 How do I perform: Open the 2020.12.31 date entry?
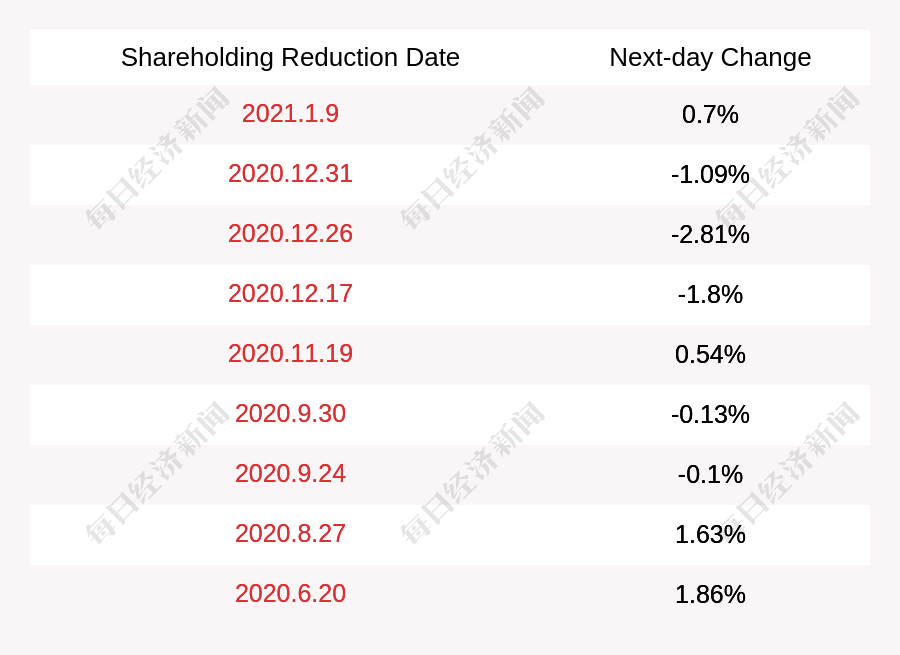click(x=290, y=174)
